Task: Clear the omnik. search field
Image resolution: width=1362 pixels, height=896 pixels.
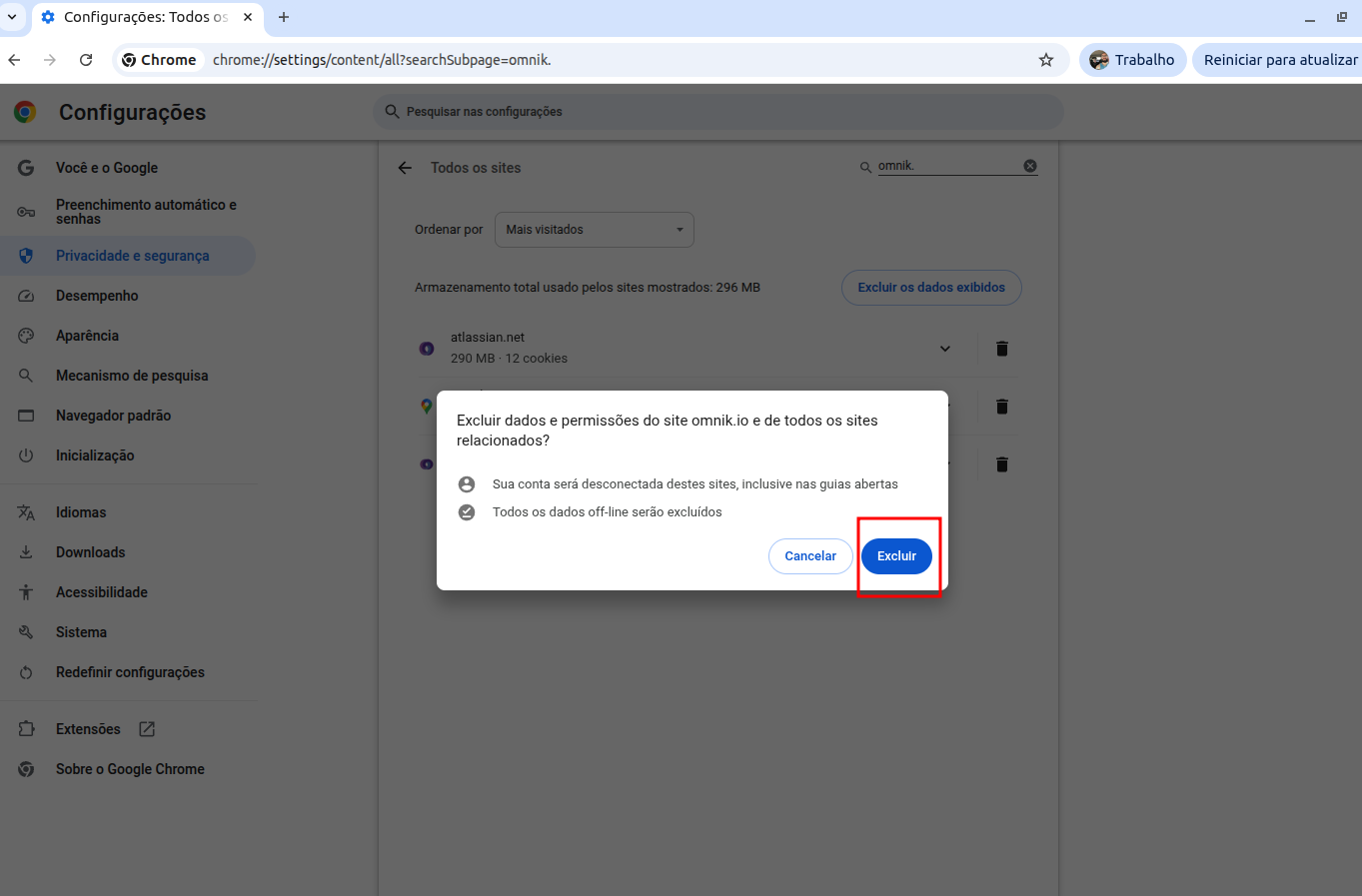Action: 1029,166
